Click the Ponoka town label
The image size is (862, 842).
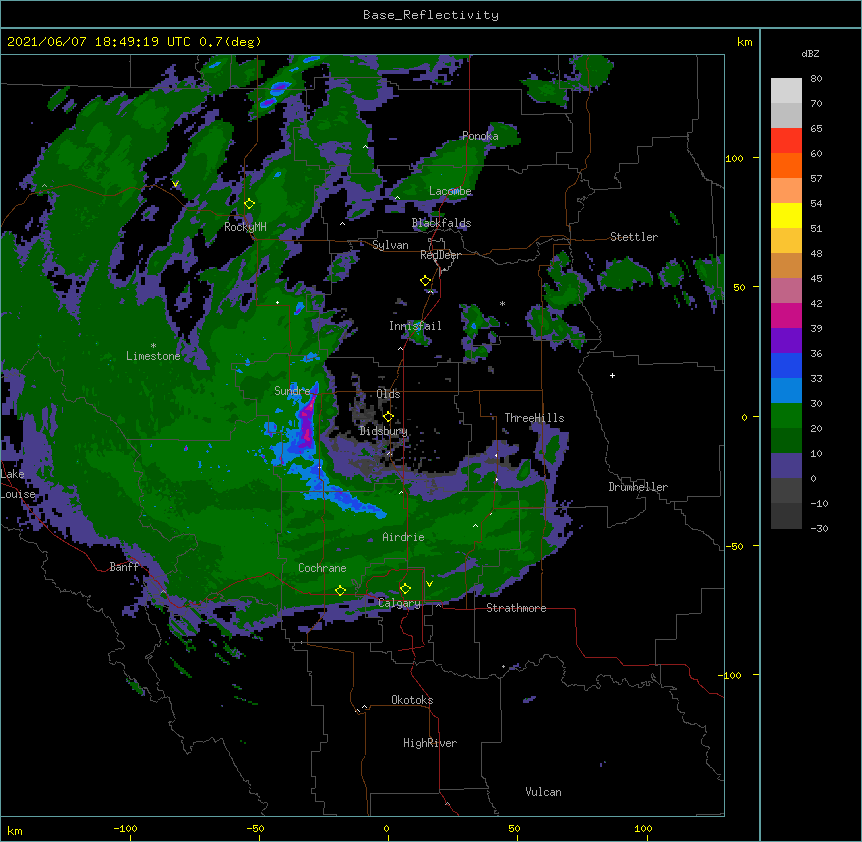(480, 136)
